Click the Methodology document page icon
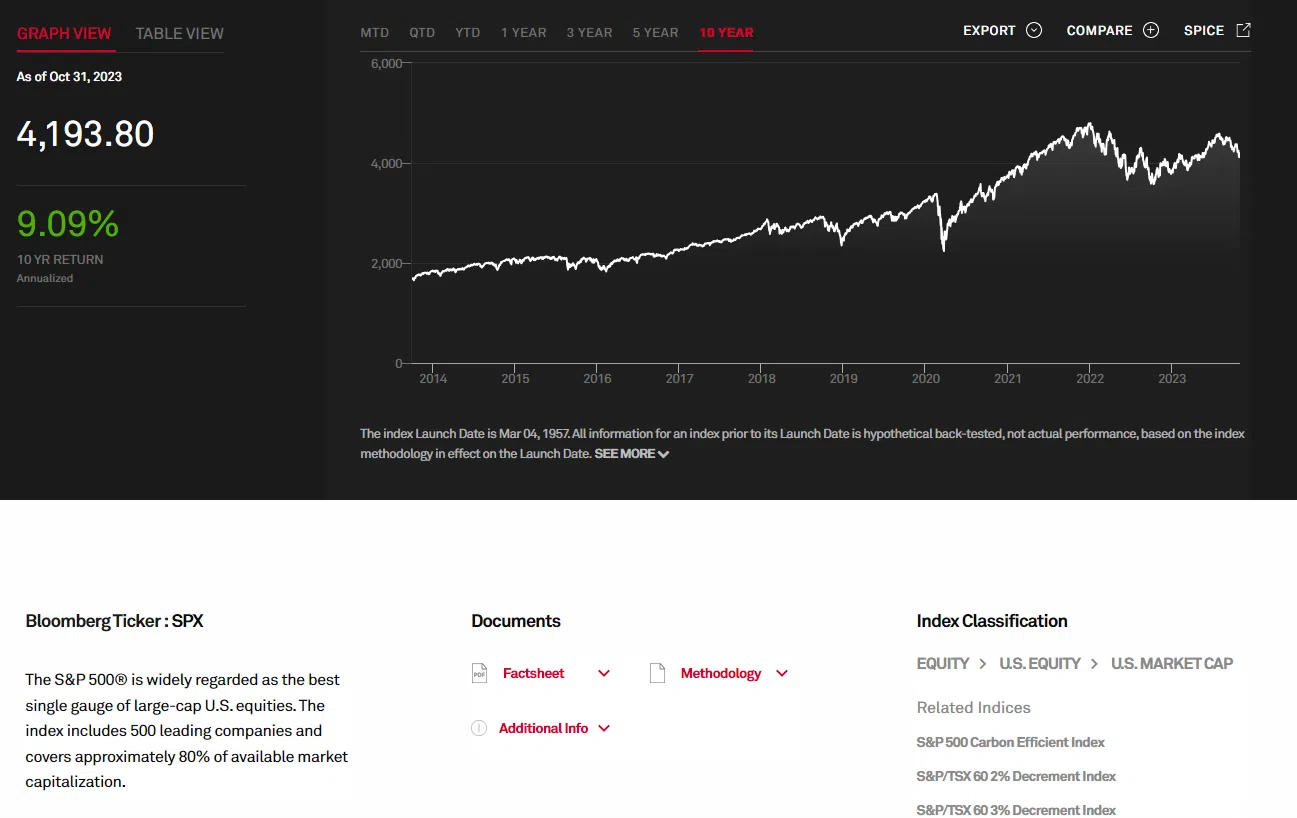This screenshot has height=818, width=1297. (x=657, y=673)
